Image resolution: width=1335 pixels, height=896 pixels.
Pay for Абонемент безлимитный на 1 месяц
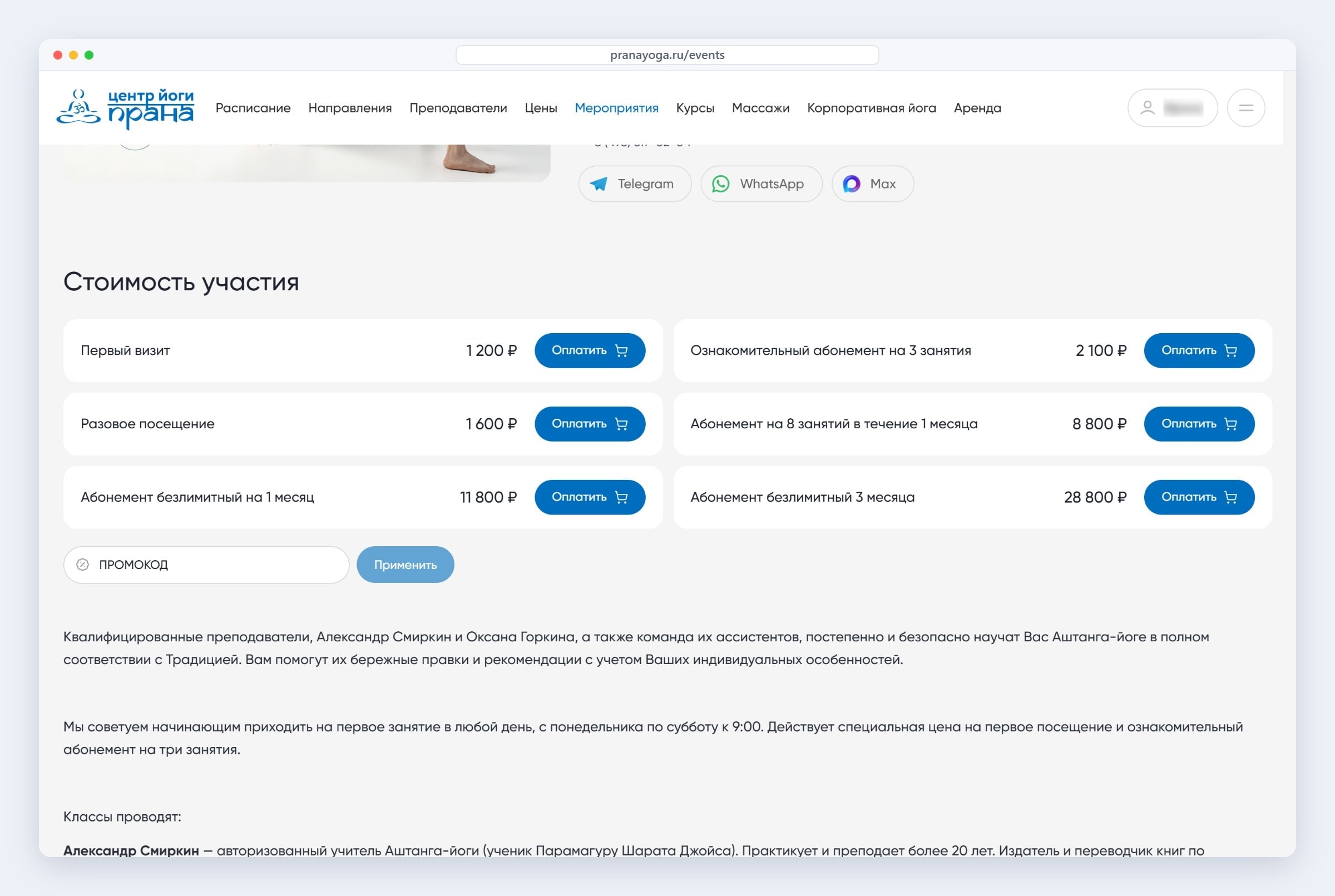click(590, 497)
